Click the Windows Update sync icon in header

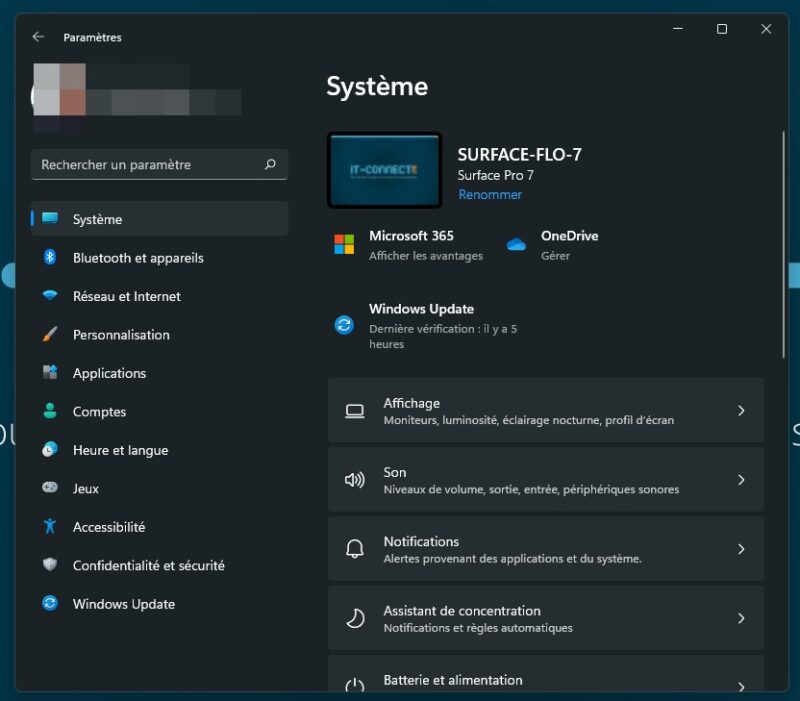344,325
